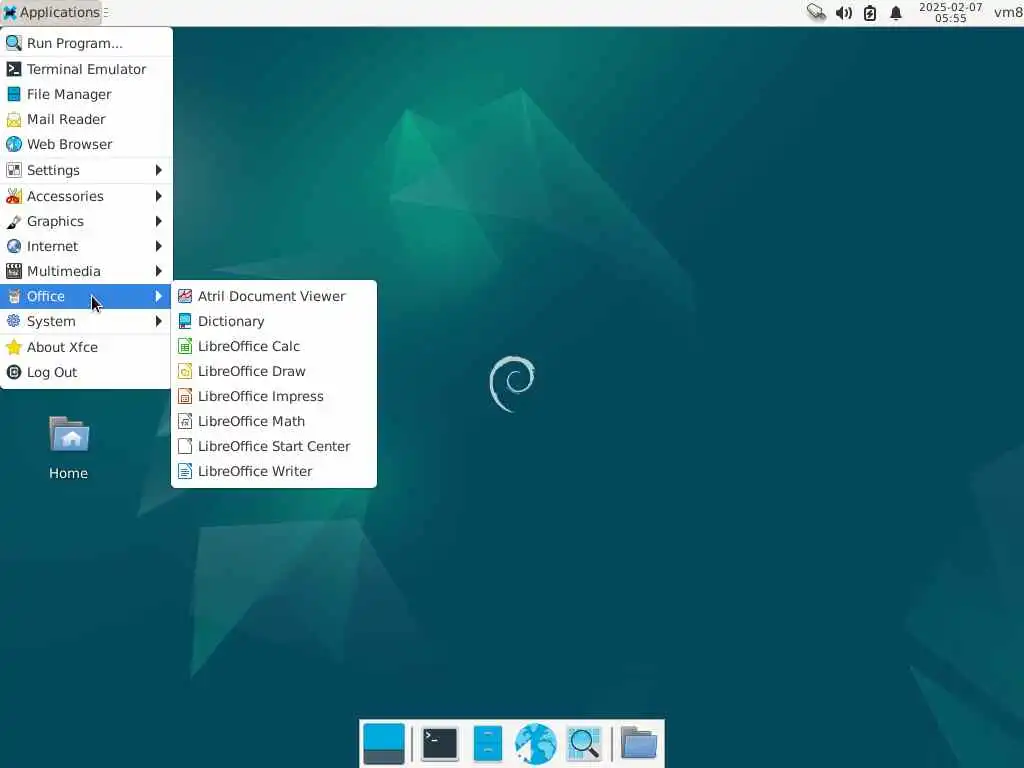
Task: Open Mail Reader menu entry
Action: [86, 119]
